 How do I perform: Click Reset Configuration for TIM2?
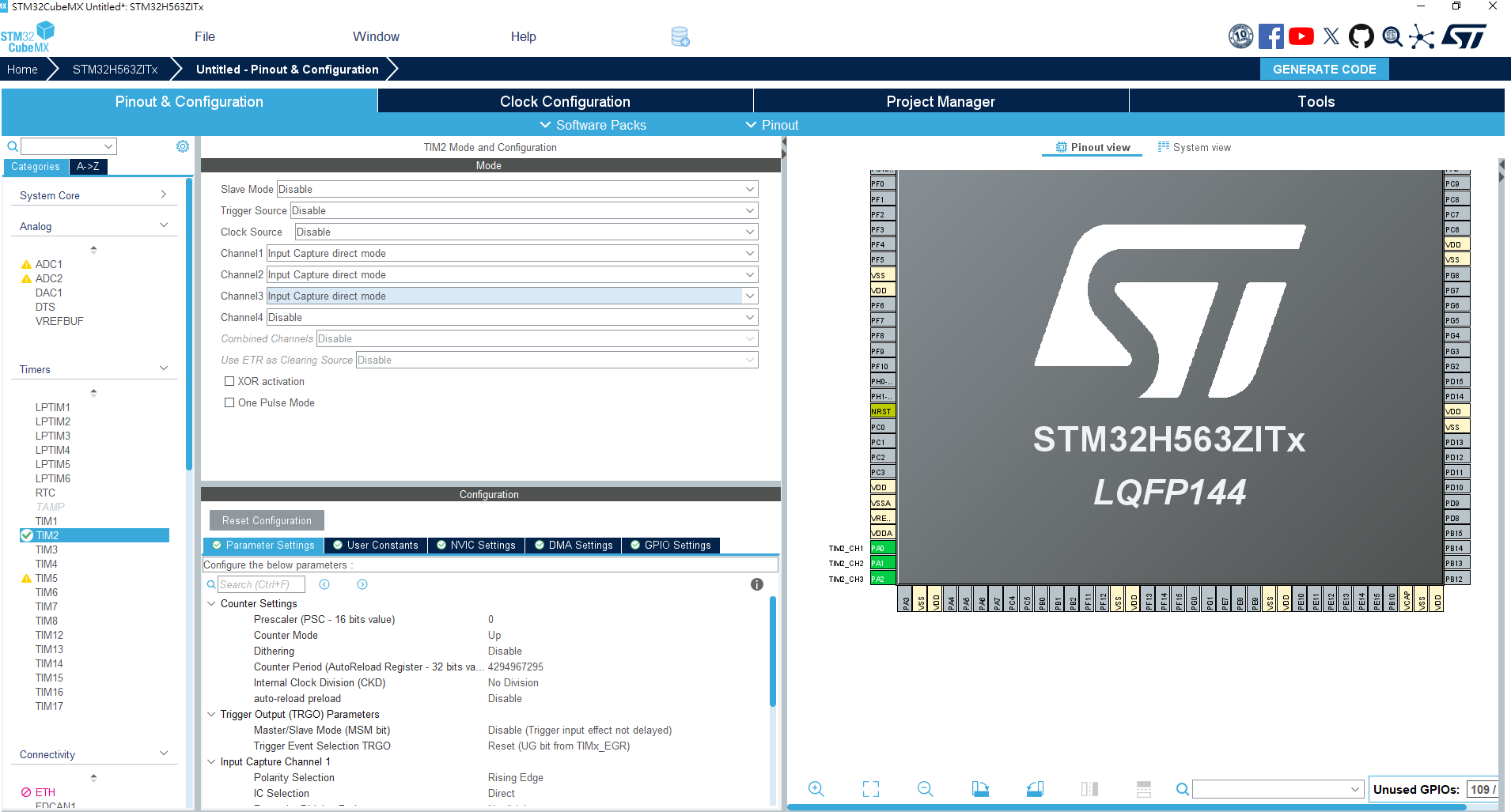(x=266, y=520)
